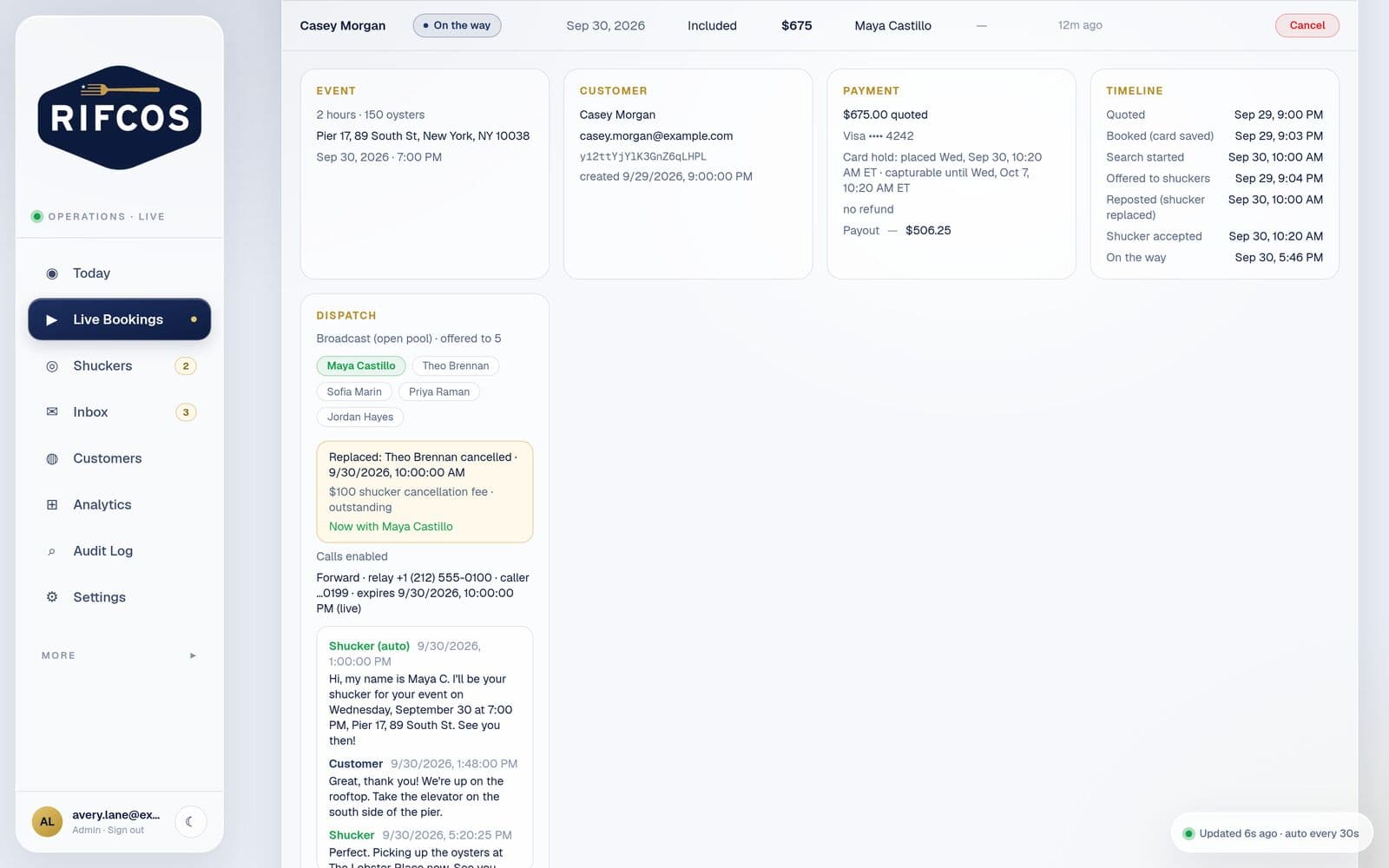Click the RIFCOS logo
Viewport: 1389px width, 868px height.
pos(120,117)
